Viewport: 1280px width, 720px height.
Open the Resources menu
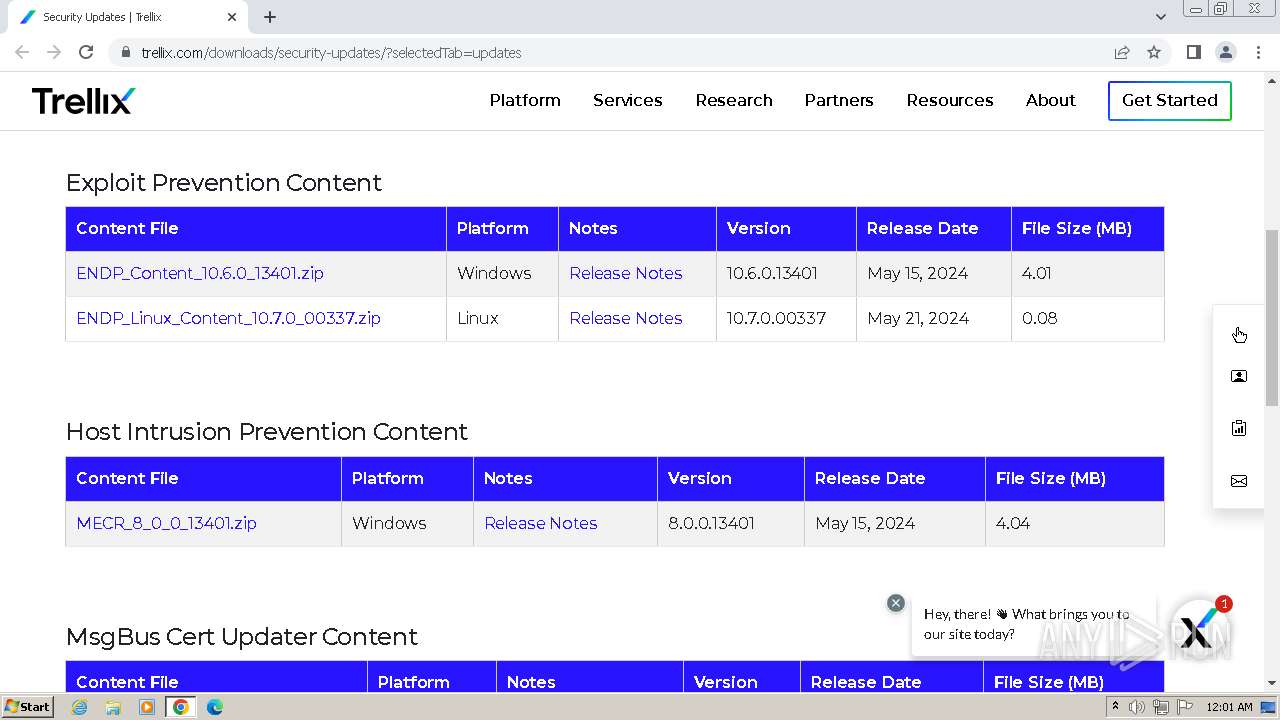pos(950,100)
